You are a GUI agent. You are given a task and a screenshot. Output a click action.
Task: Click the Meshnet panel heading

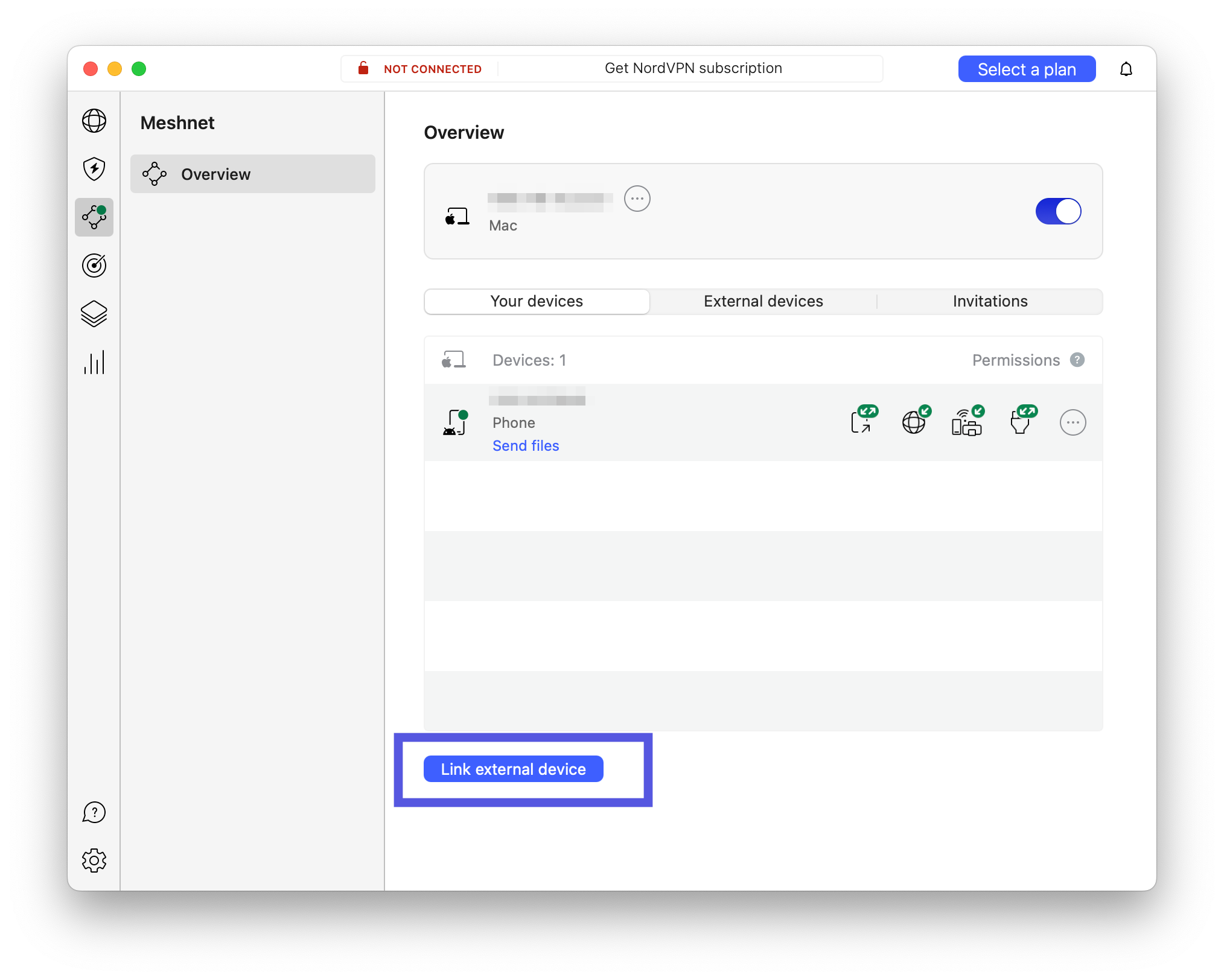tap(177, 122)
